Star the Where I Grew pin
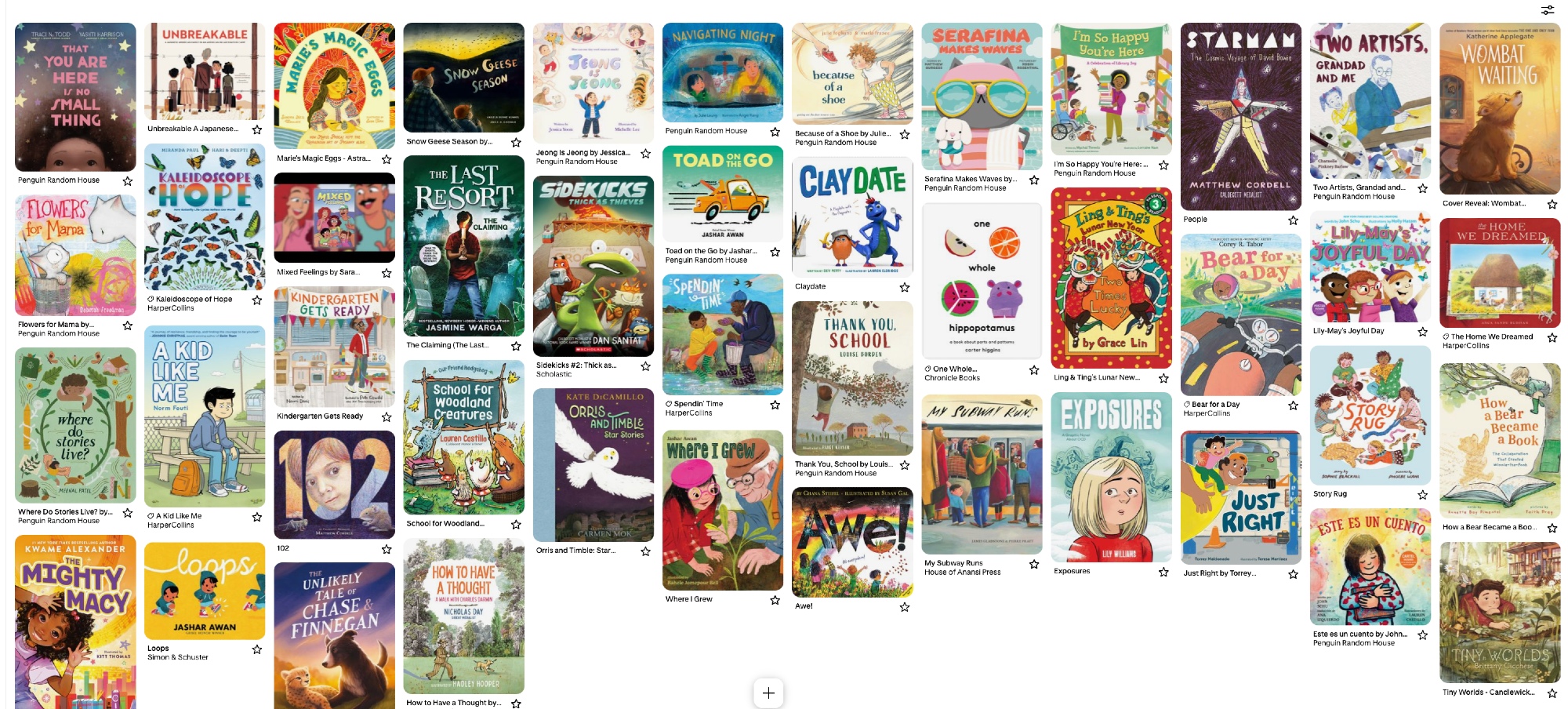This screenshot has width=1568, height=709. click(775, 600)
